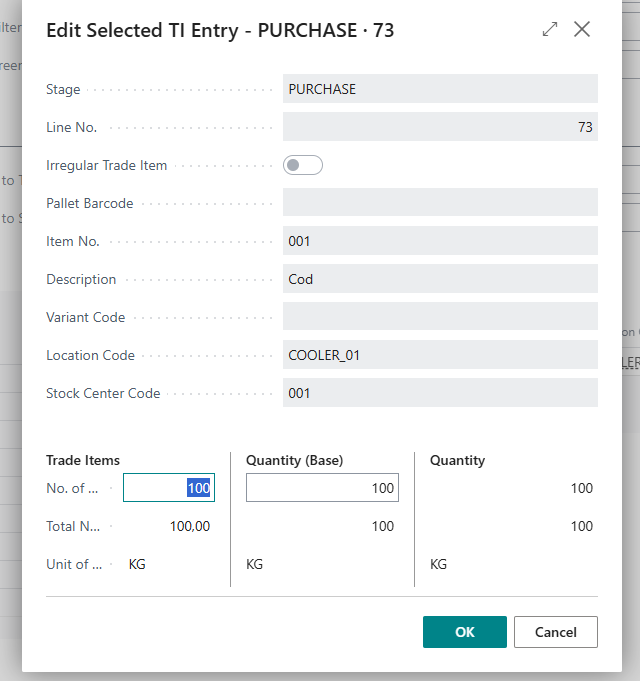Click the Quantity (Base) input box
Image resolution: width=640 pixels, height=681 pixels.
point(321,488)
